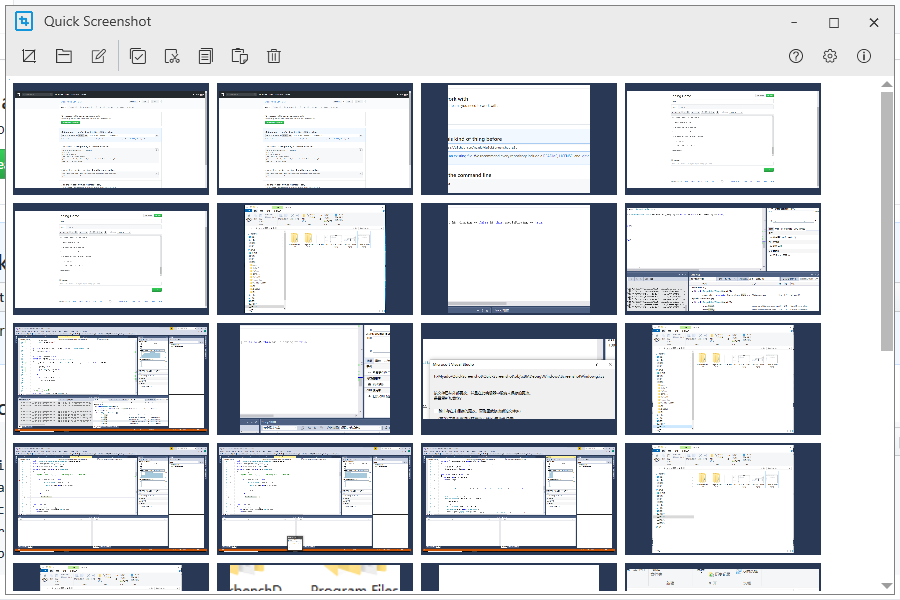Select the zoomed 'Program Files' folder thumbnail
Screen dimensions: 900x600
(315, 577)
